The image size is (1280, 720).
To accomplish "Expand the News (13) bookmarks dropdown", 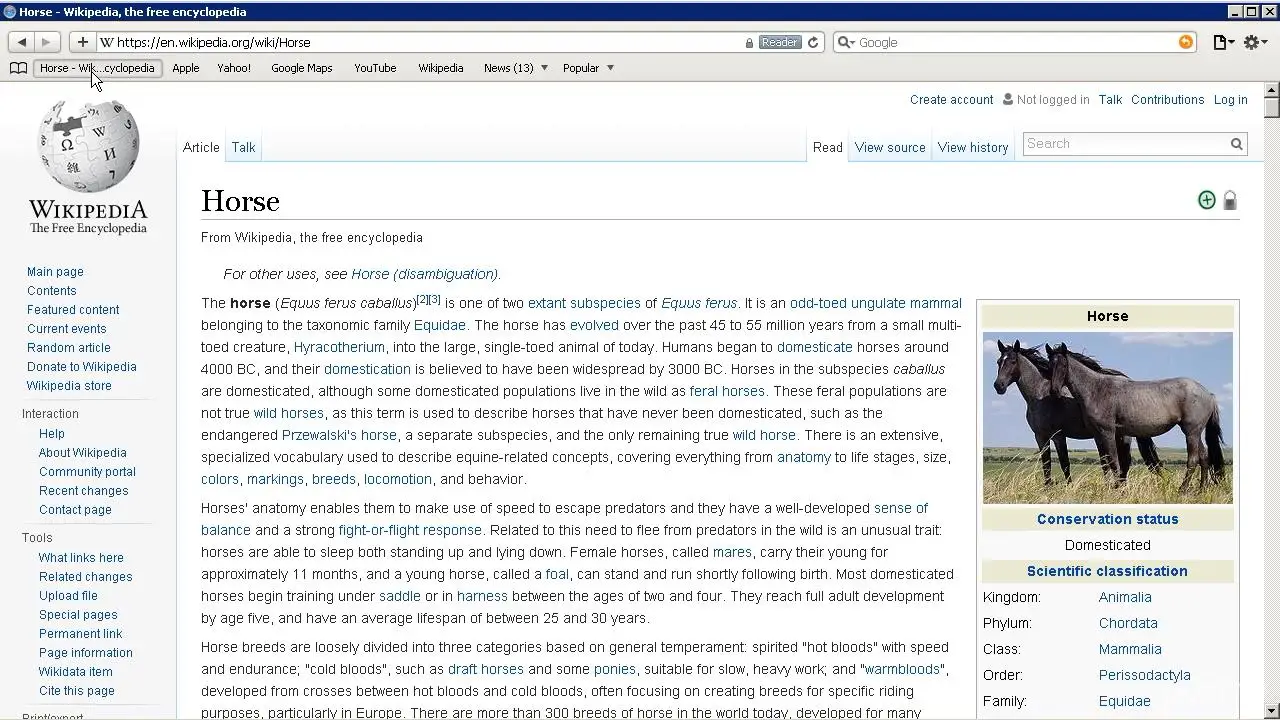I will tap(544, 68).
